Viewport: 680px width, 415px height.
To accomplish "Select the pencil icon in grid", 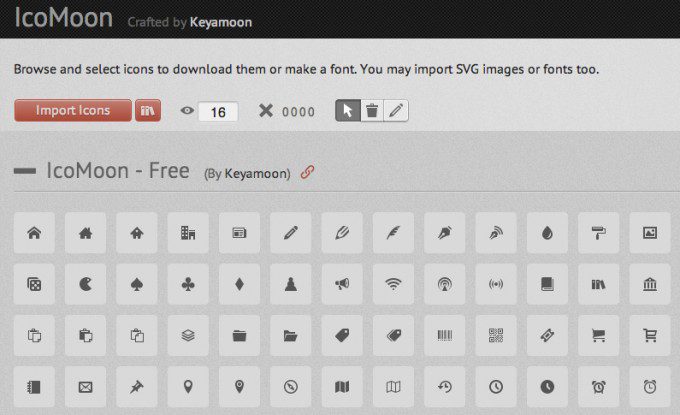I will pyautogui.click(x=291, y=233).
